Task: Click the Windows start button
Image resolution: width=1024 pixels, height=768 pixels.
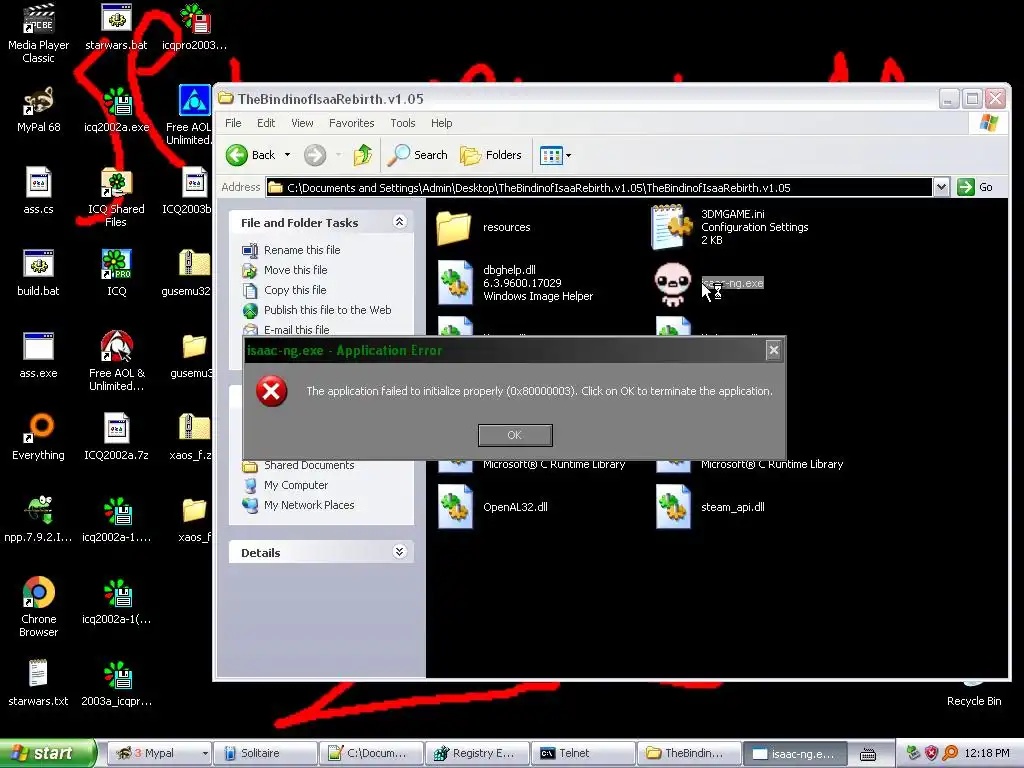Action: (x=47, y=753)
